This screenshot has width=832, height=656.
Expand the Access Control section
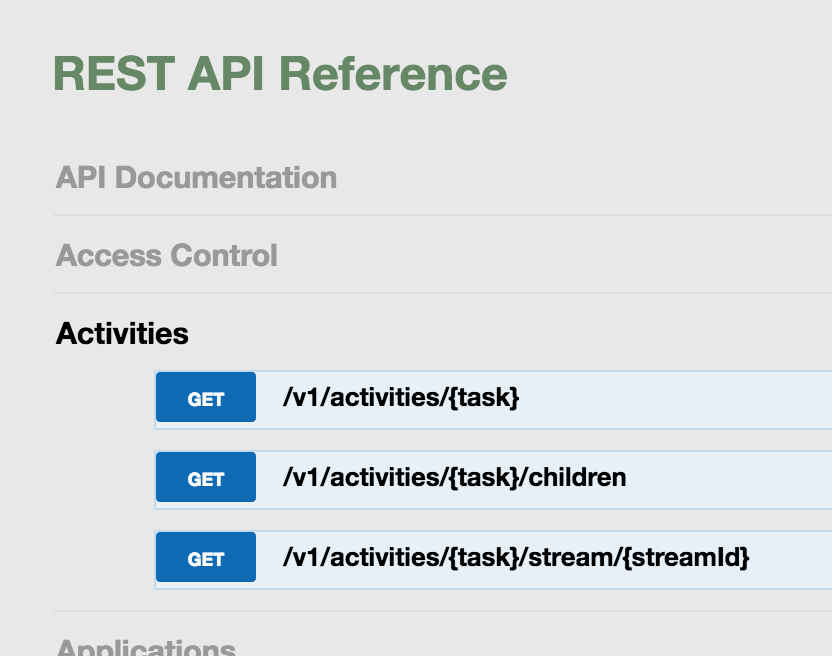tap(166, 255)
